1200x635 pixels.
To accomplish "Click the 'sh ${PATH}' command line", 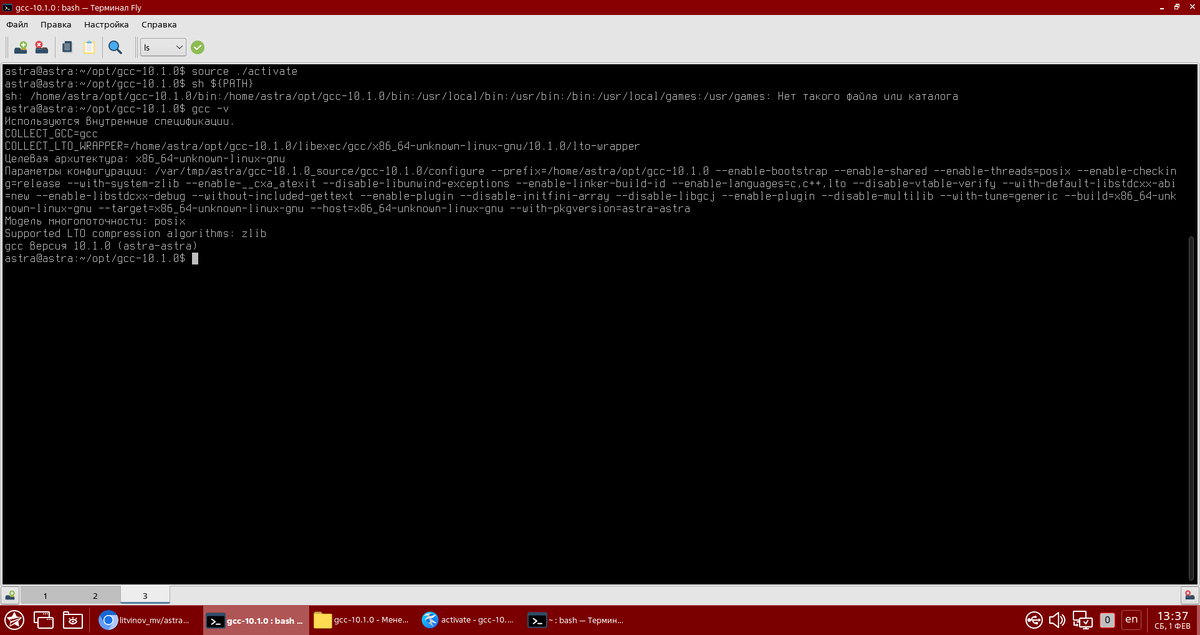I will pos(128,84).
